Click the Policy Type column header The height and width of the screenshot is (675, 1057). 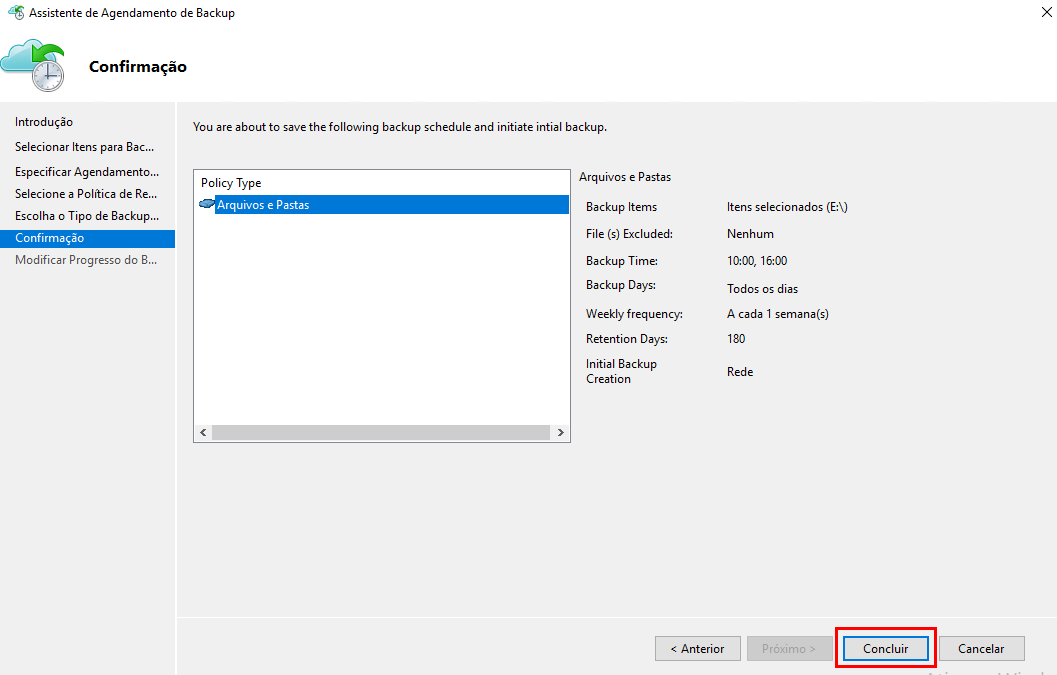(x=231, y=183)
